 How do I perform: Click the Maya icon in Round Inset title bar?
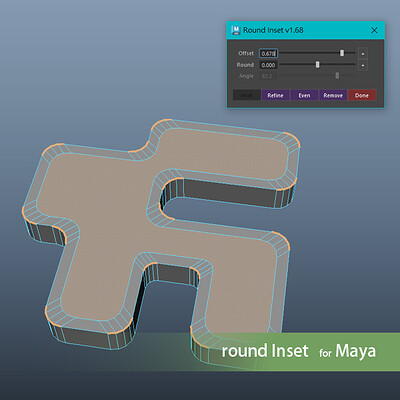(x=236, y=30)
